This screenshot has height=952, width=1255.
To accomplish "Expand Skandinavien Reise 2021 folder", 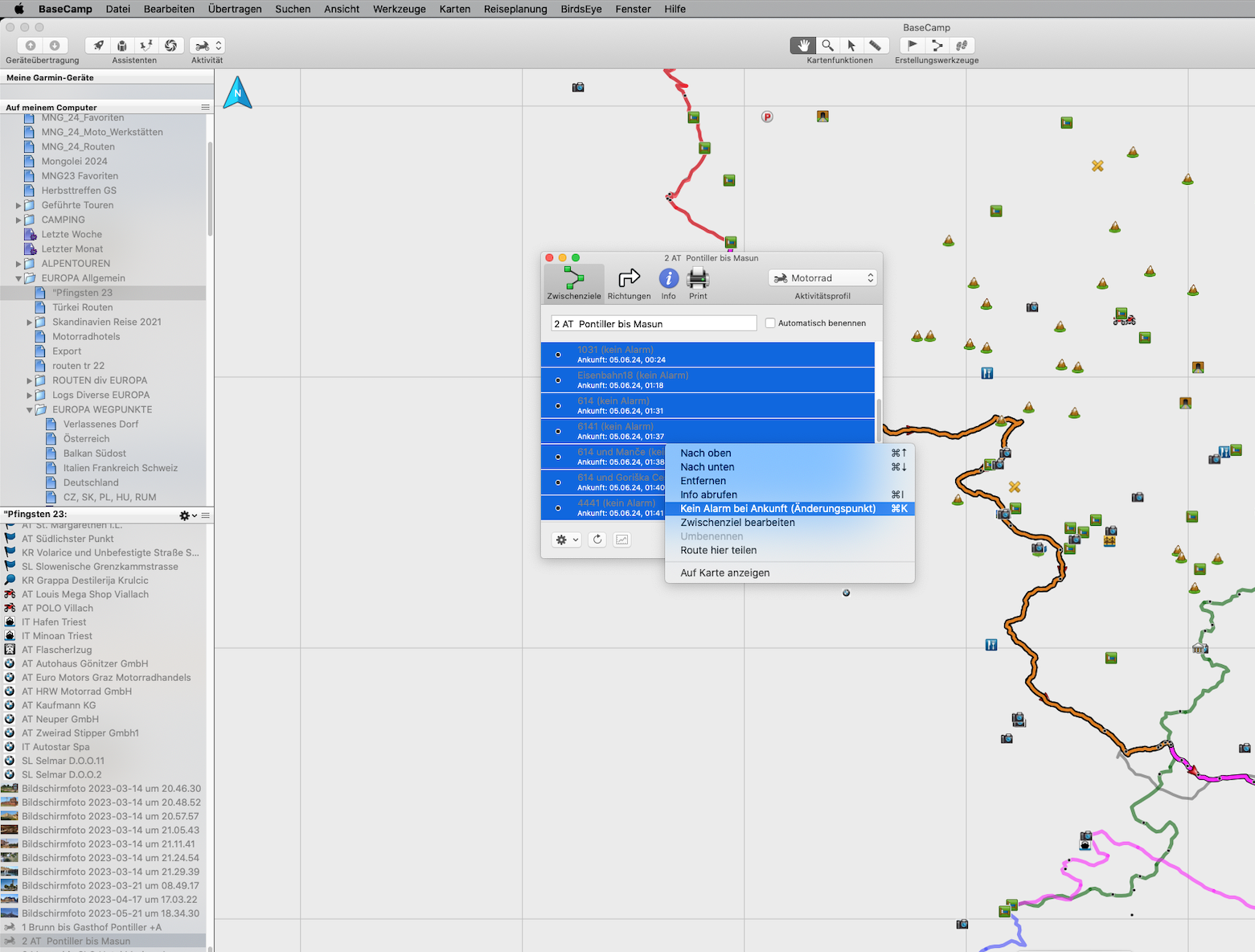I will 30,322.
